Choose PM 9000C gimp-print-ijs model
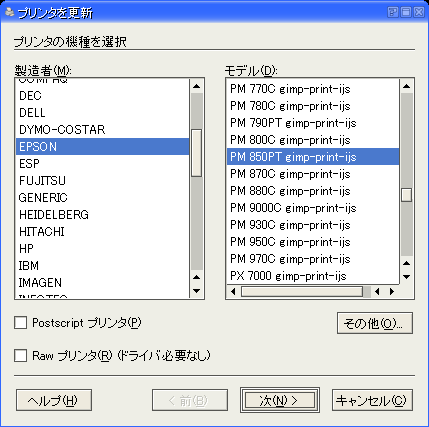The height and width of the screenshot is (427, 429). coord(313,208)
